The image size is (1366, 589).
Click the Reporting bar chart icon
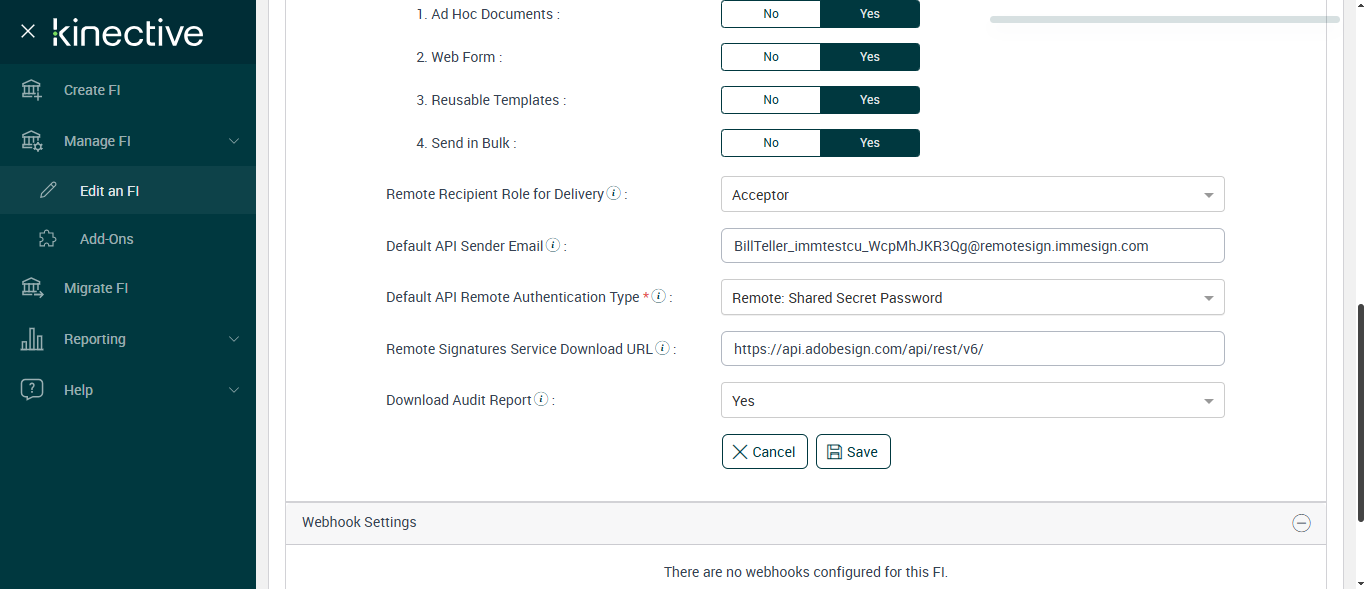click(x=32, y=339)
